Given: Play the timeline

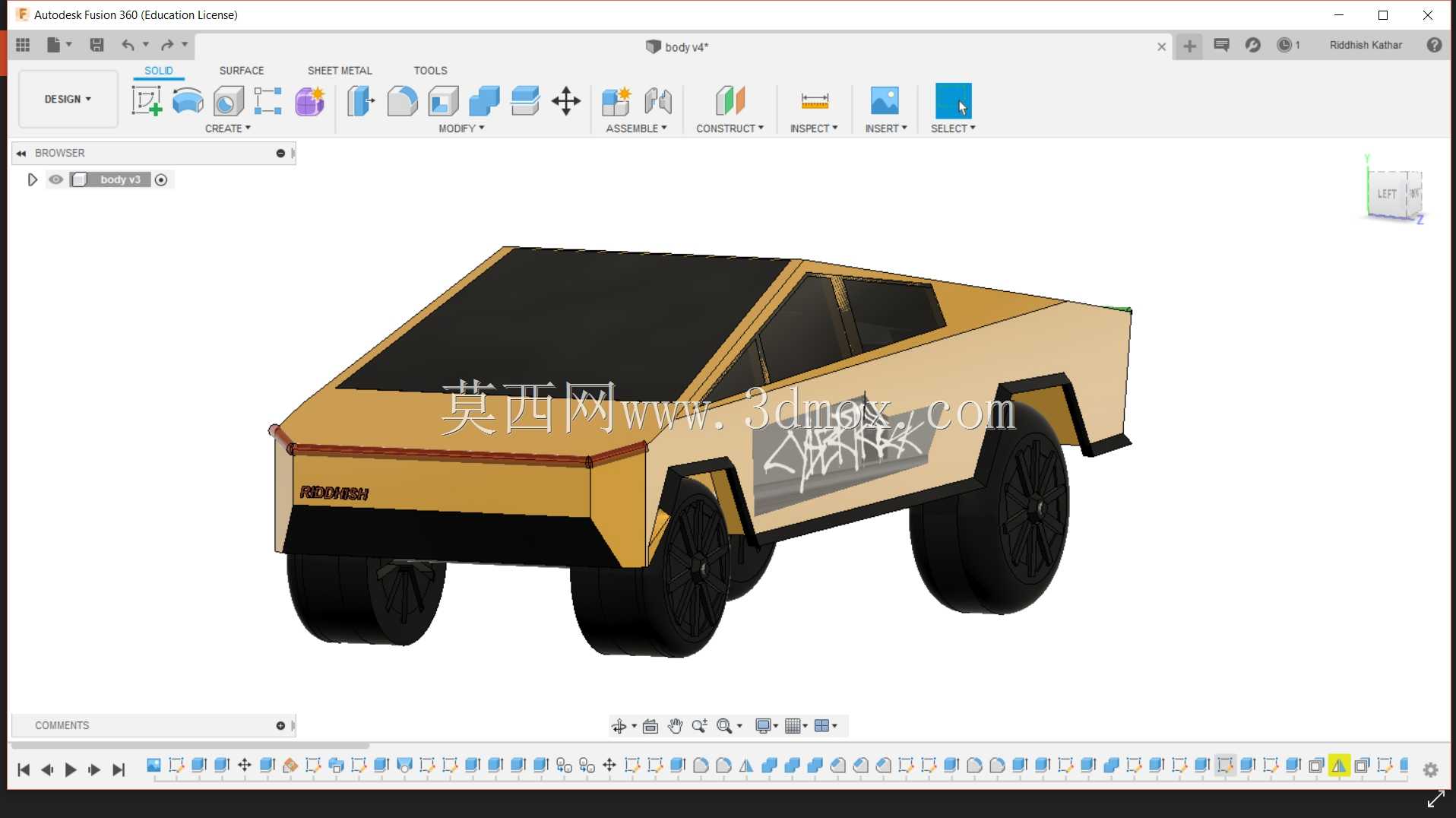Looking at the screenshot, I should click(x=71, y=770).
